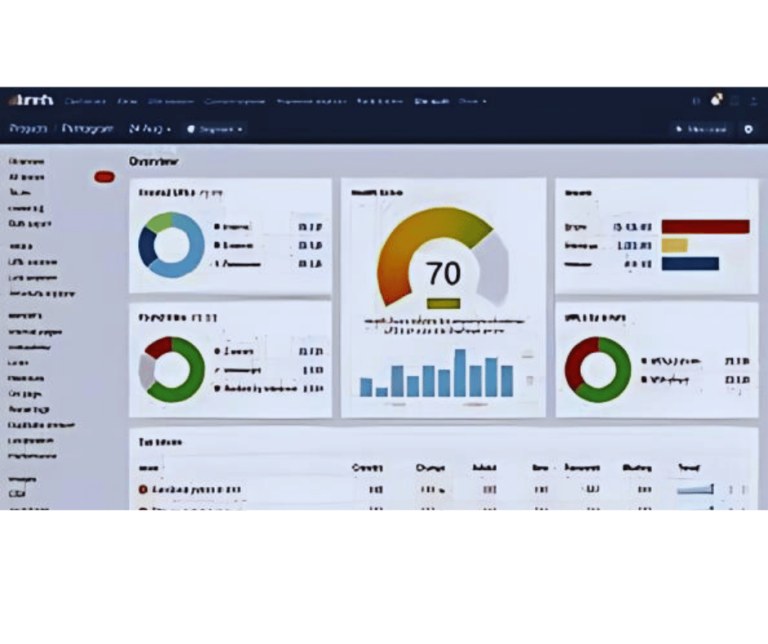Select the first item in the left sidebar
Screen dimensions: 768x644
point(26,161)
